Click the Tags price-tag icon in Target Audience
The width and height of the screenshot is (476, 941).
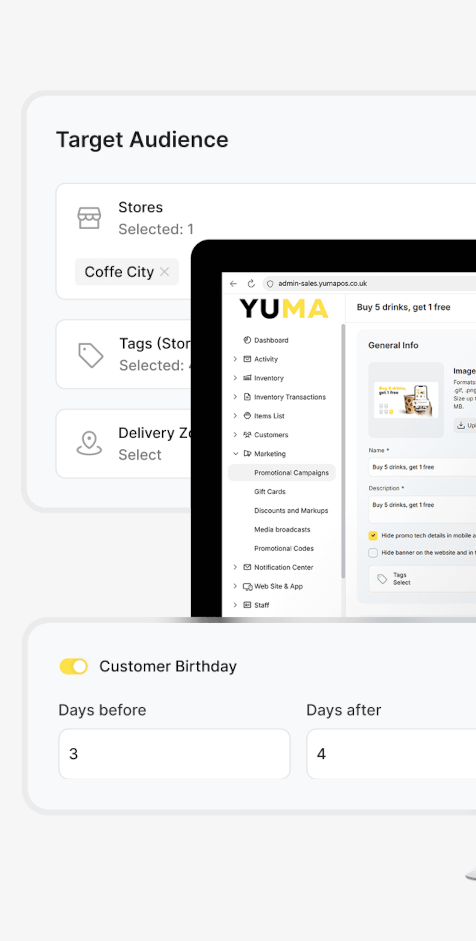[x=91, y=355]
